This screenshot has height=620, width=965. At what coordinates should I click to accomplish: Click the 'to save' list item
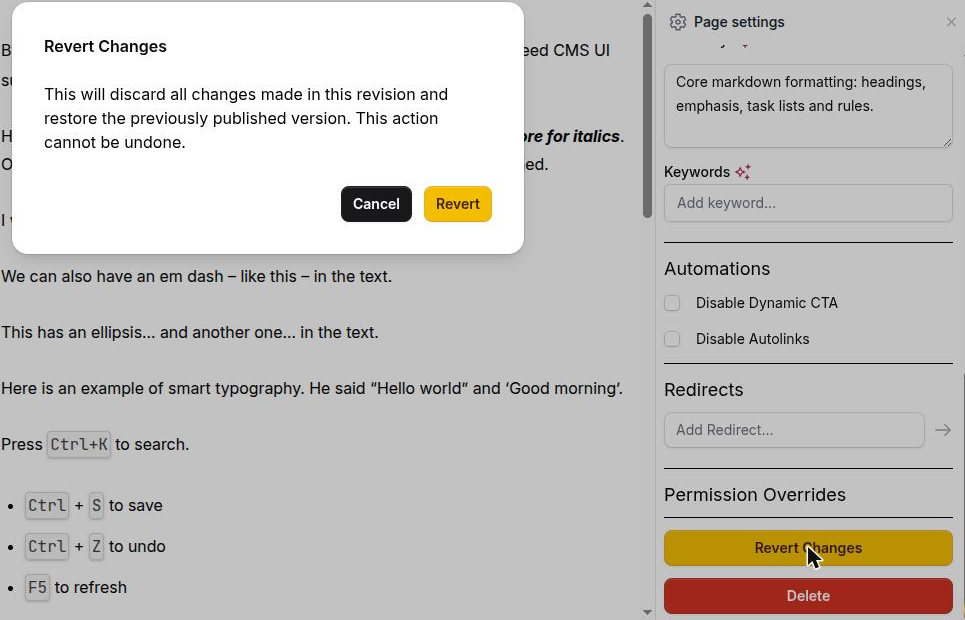pyautogui.click(x=95, y=505)
